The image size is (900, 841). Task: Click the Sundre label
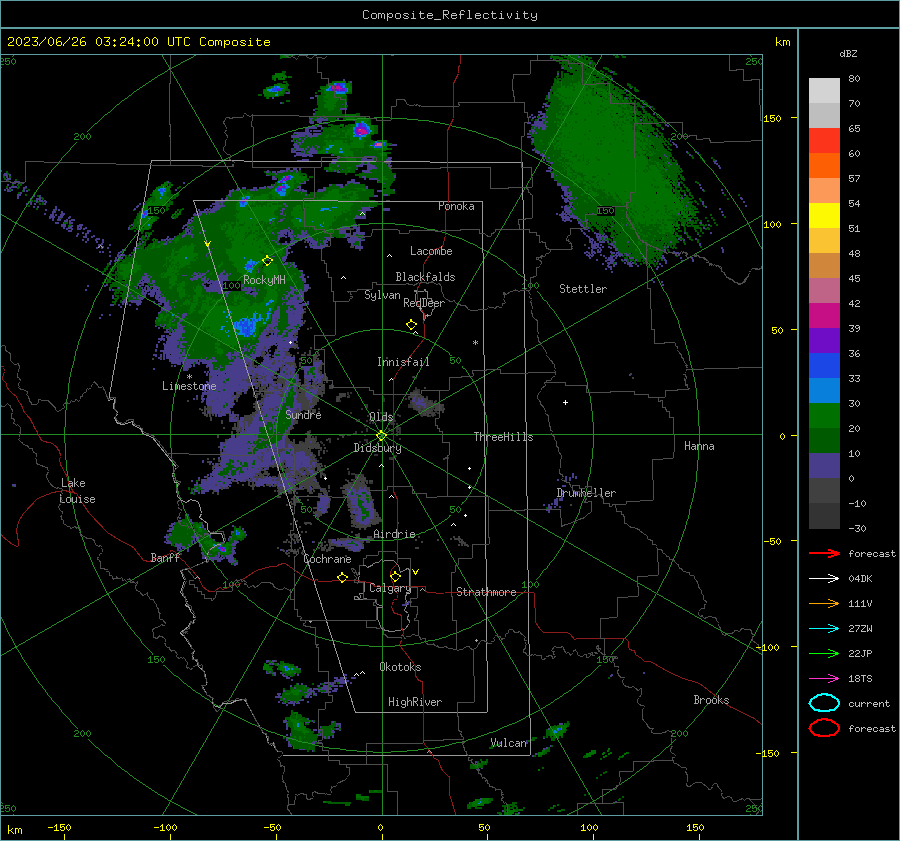pos(303,414)
